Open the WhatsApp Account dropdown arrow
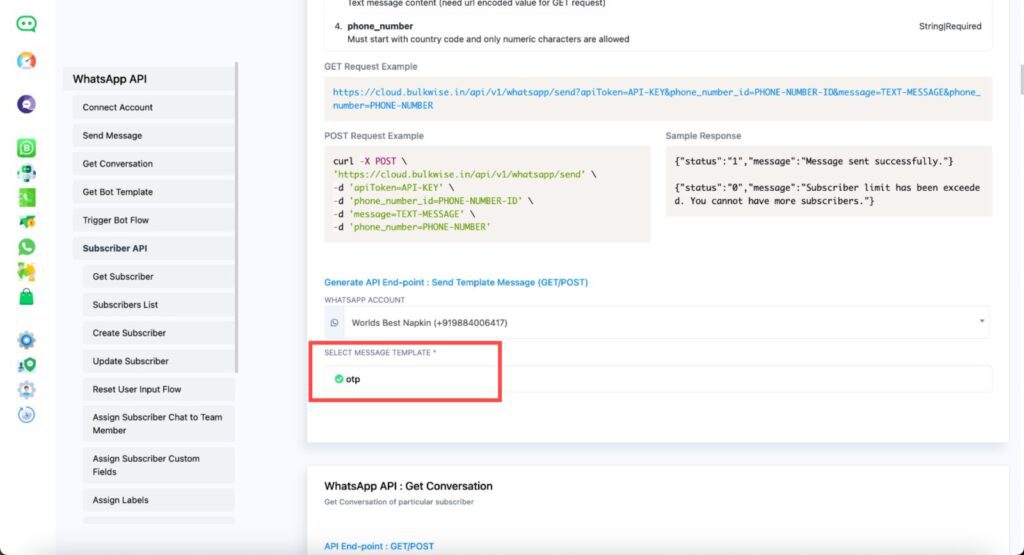 (982, 321)
